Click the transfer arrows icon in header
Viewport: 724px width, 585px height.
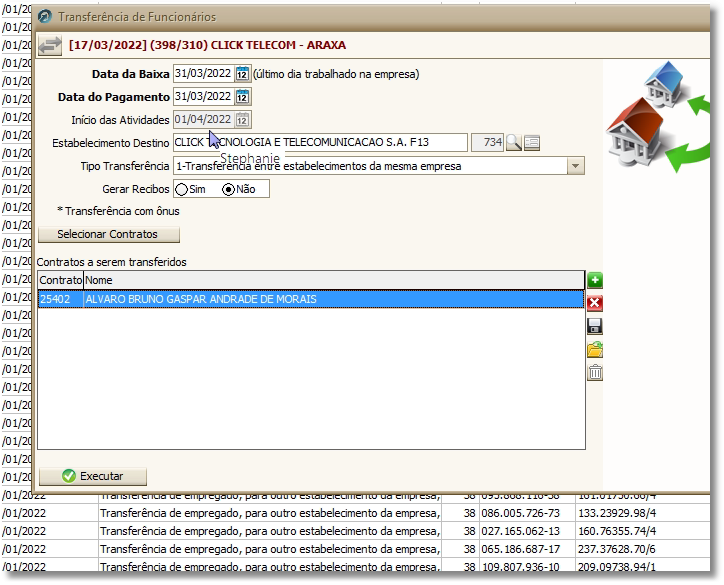click(50, 45)
